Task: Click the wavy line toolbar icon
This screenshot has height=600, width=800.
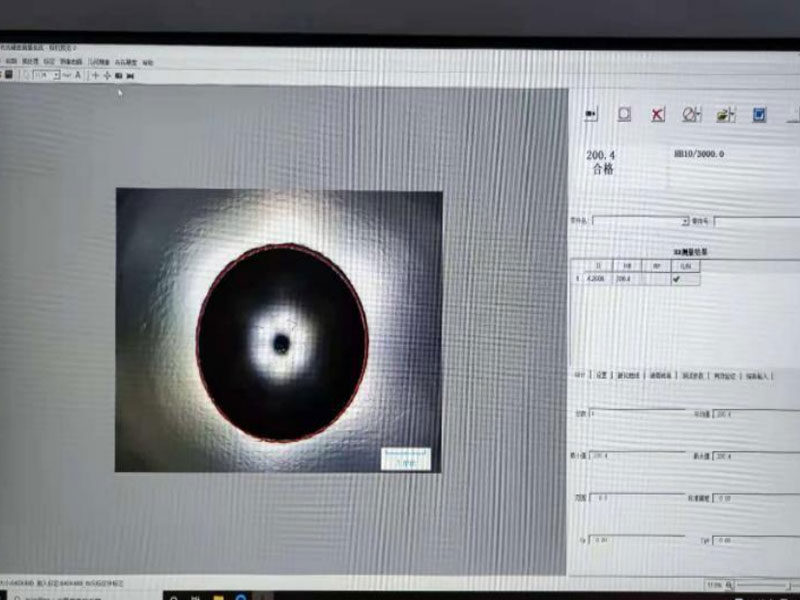Action: pos(66,76)
